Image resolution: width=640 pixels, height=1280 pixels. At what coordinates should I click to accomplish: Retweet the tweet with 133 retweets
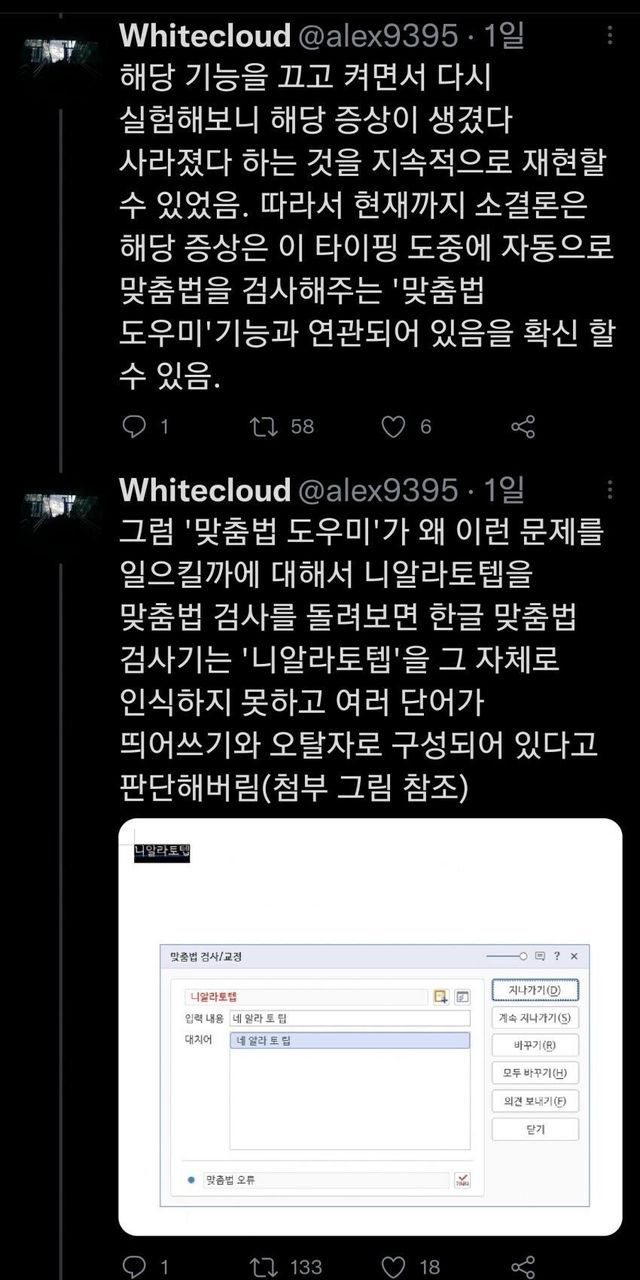(262, 1266)
